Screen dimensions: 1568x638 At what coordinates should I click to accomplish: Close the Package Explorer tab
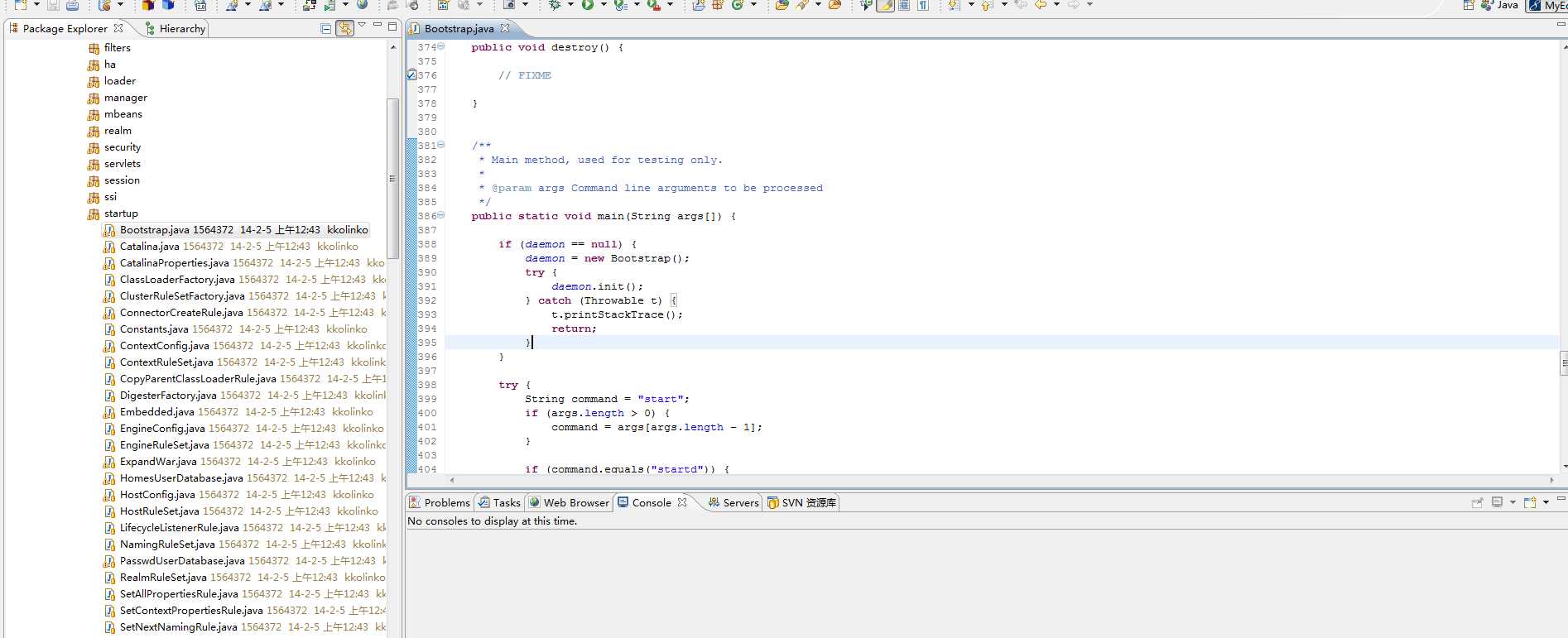[x=118, y=28]
